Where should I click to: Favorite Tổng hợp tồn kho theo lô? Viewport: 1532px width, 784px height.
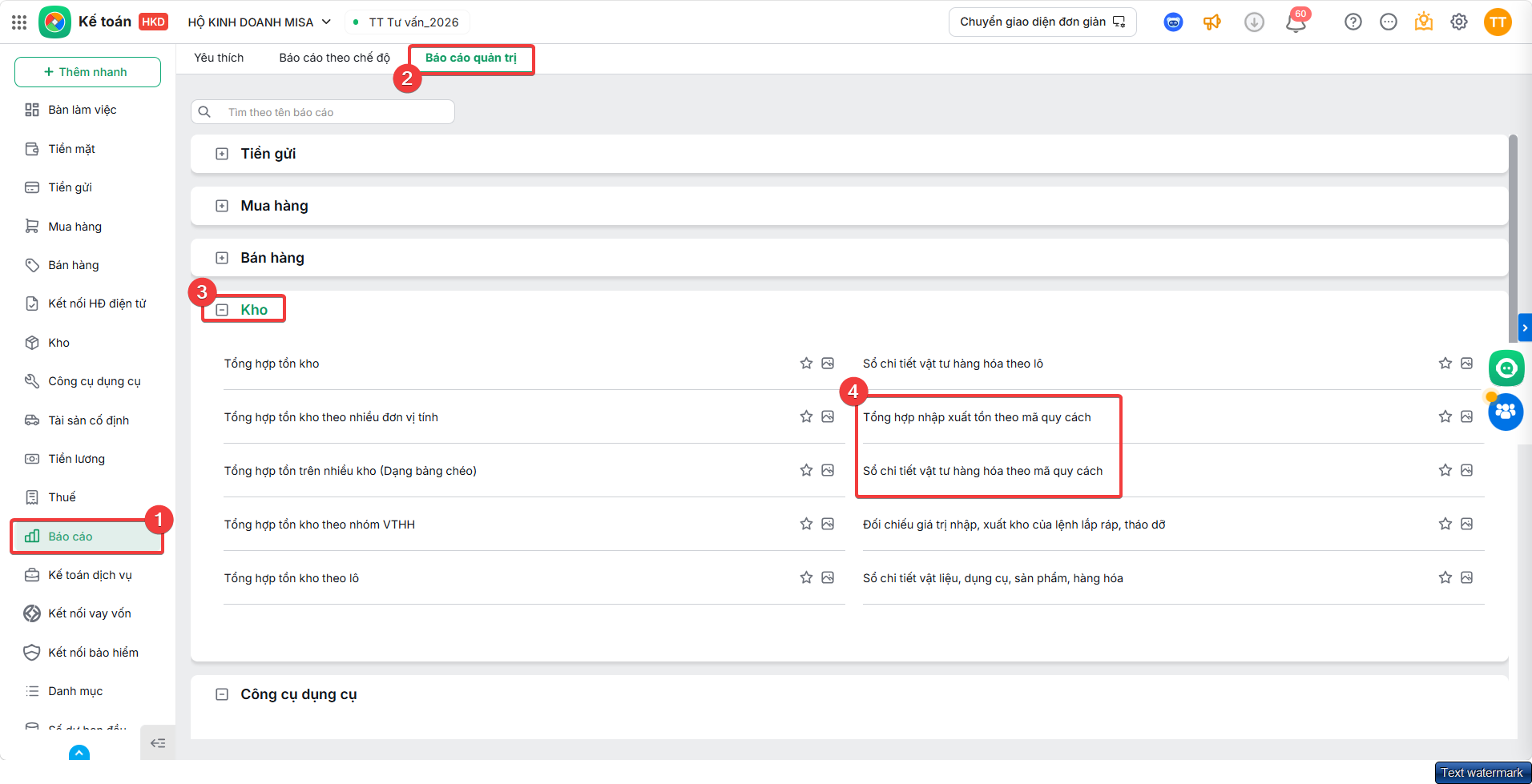point(806,577)
